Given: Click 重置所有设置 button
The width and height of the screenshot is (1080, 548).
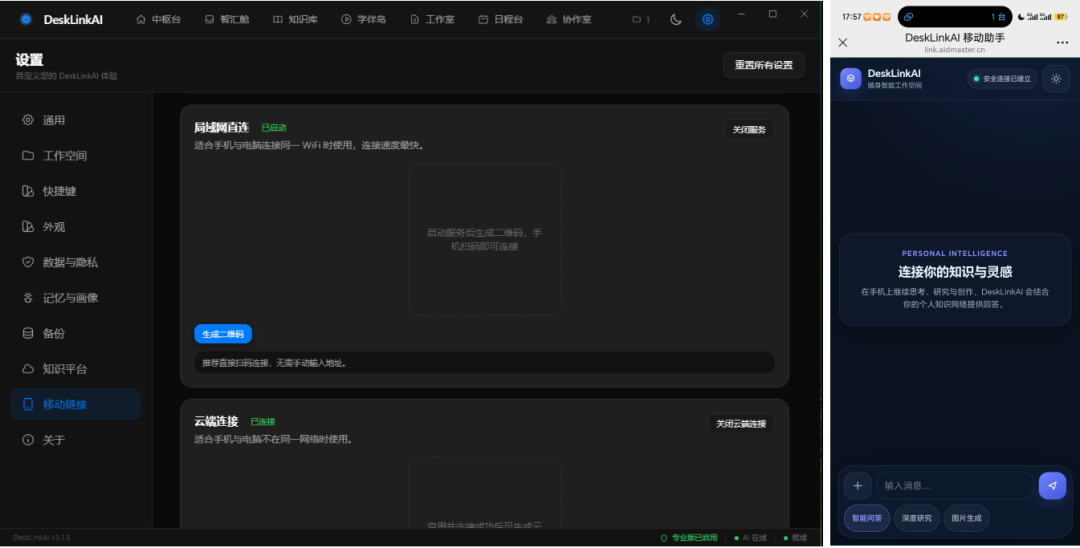Looking at the screenshot, I should 764,65.
